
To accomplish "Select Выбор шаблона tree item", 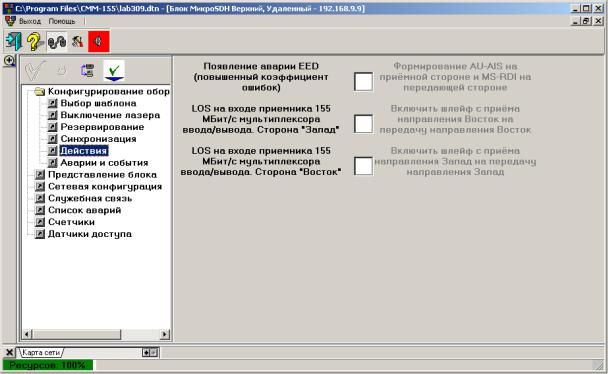I will (98, 103).
